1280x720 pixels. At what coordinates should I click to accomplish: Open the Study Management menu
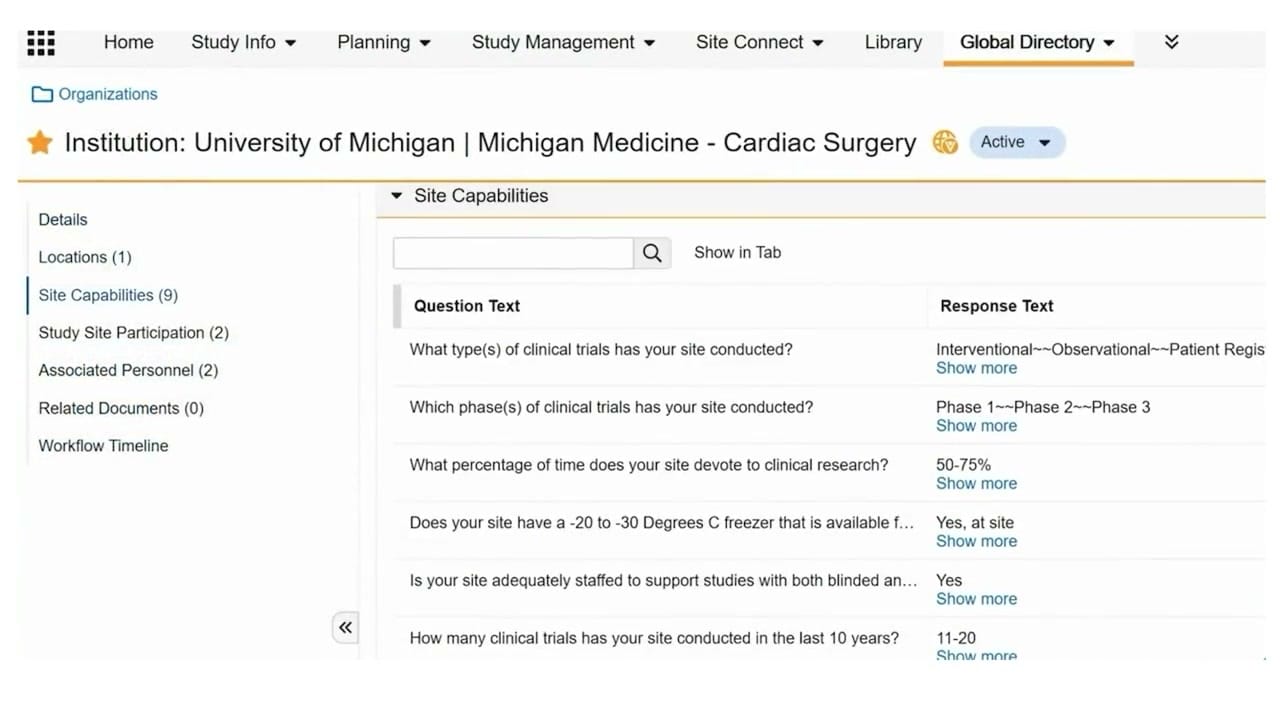point(564,42)
